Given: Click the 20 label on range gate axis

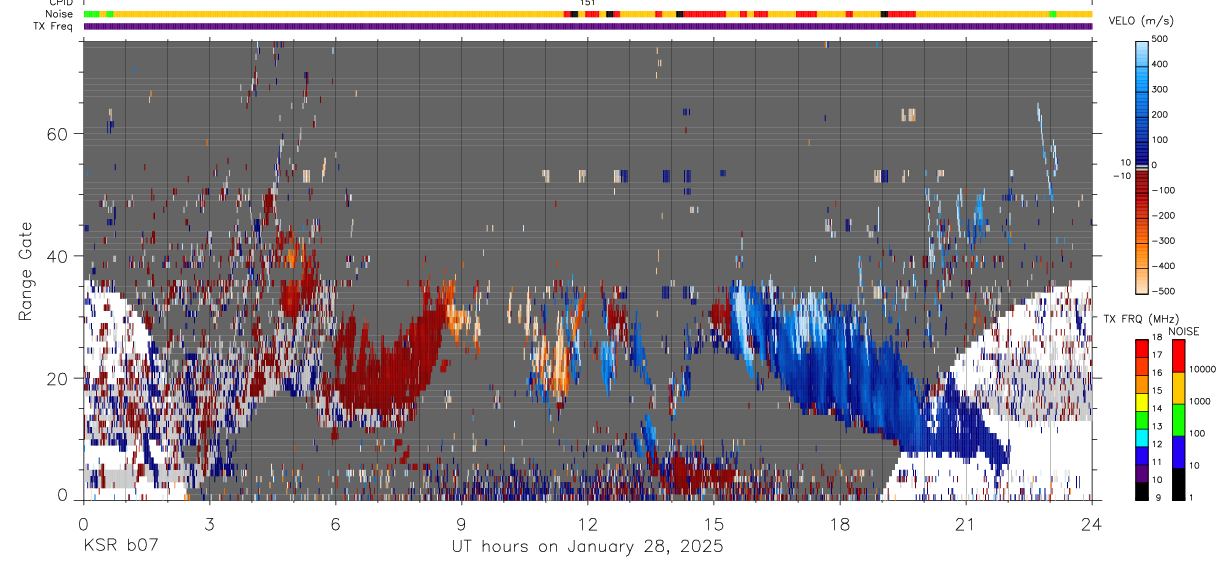Looking at the screenshot, I should pos(58,378).
